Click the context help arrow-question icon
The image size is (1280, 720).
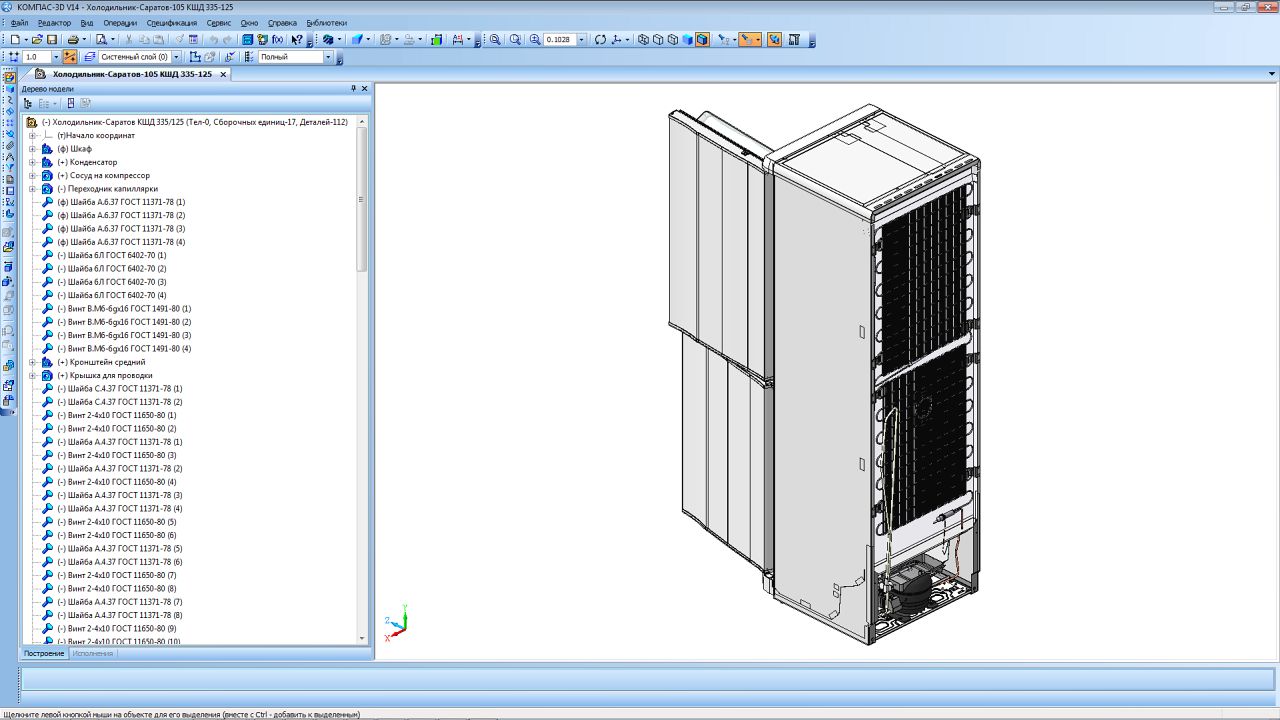[297, 40]
